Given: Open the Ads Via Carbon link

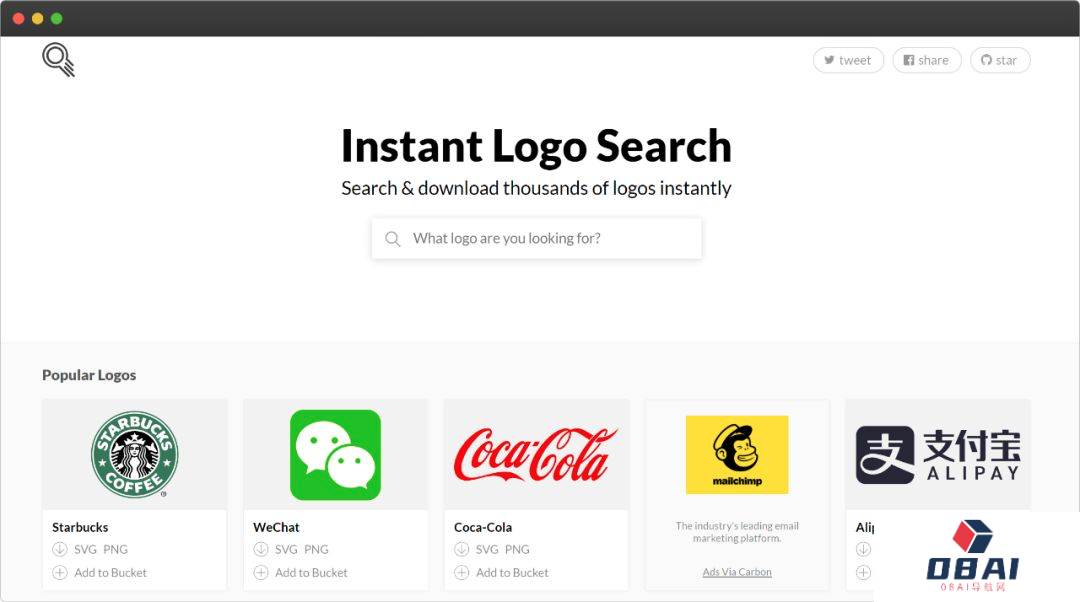Looking at the screenshot, I should 737,572.
